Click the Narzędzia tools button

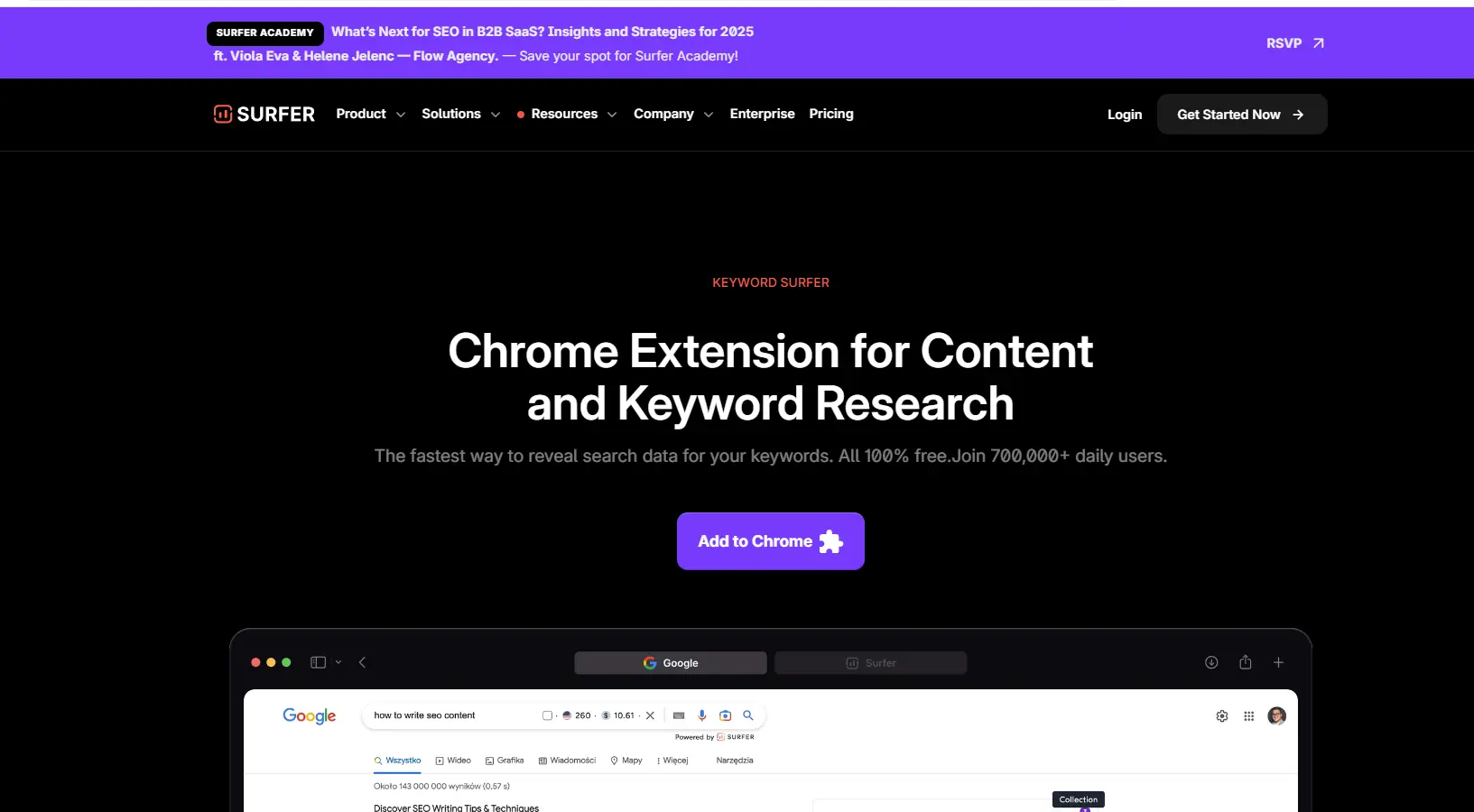[x=735, y=761]
